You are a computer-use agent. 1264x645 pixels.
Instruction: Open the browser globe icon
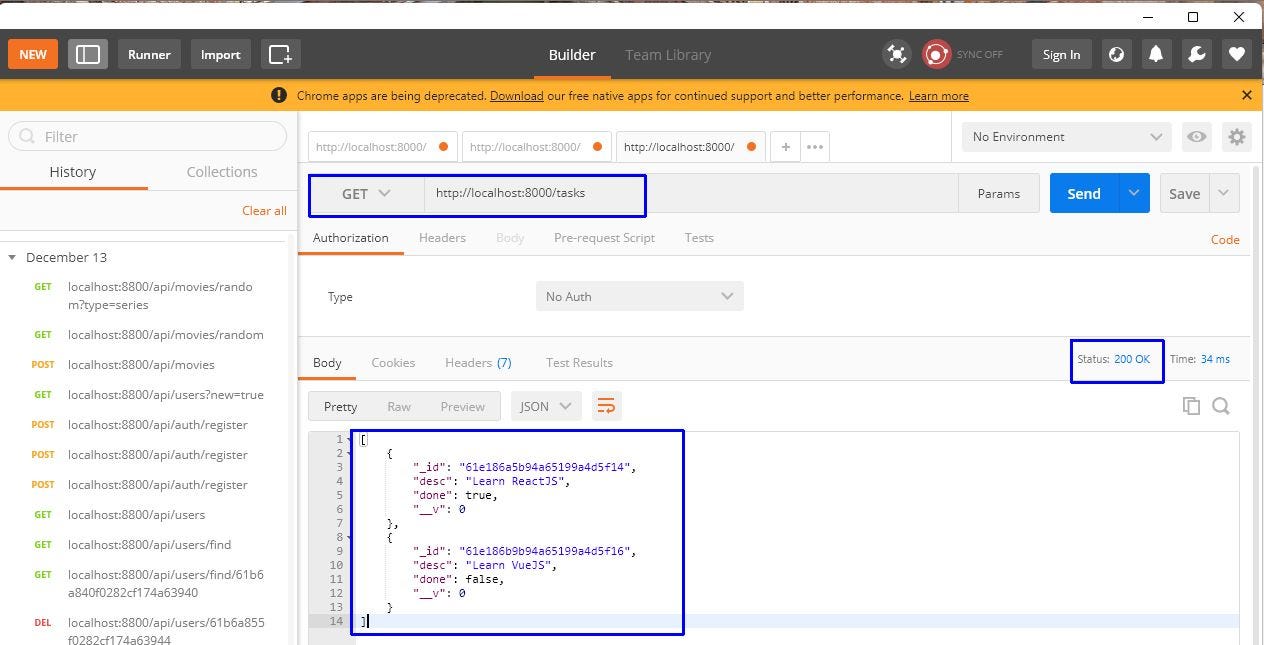click(x=1117, y=54)
